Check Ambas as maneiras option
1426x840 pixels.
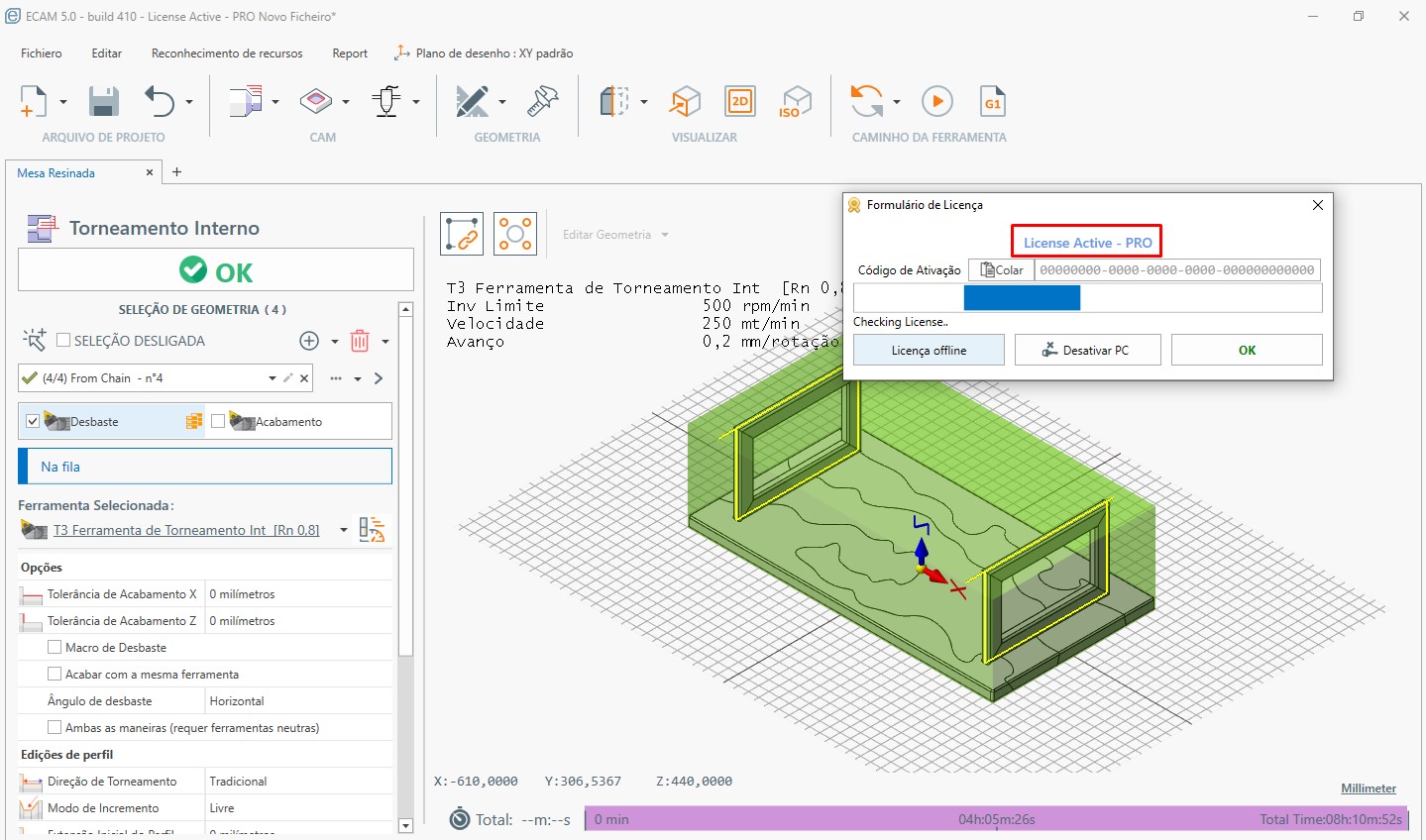[x=55, y=727]
